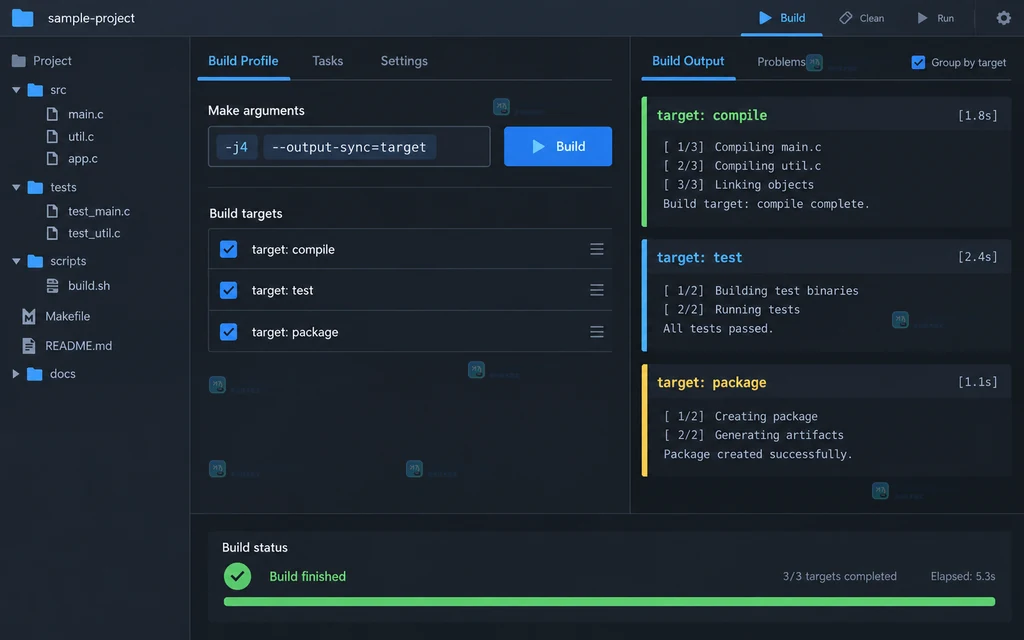Open the test_main.c file icon
1024x640 pixels.
[52, 211]
